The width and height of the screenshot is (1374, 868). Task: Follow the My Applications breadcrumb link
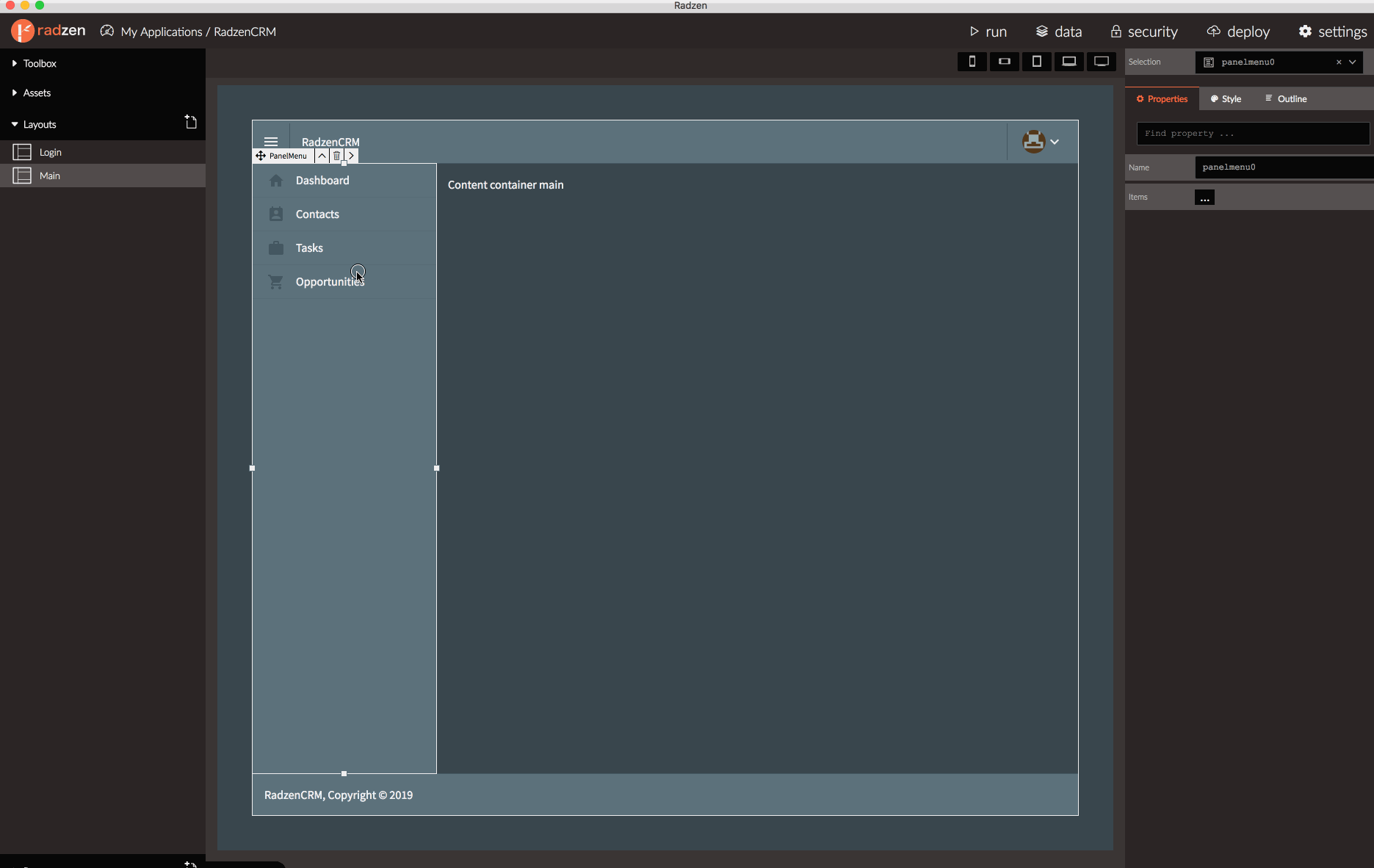162,32
